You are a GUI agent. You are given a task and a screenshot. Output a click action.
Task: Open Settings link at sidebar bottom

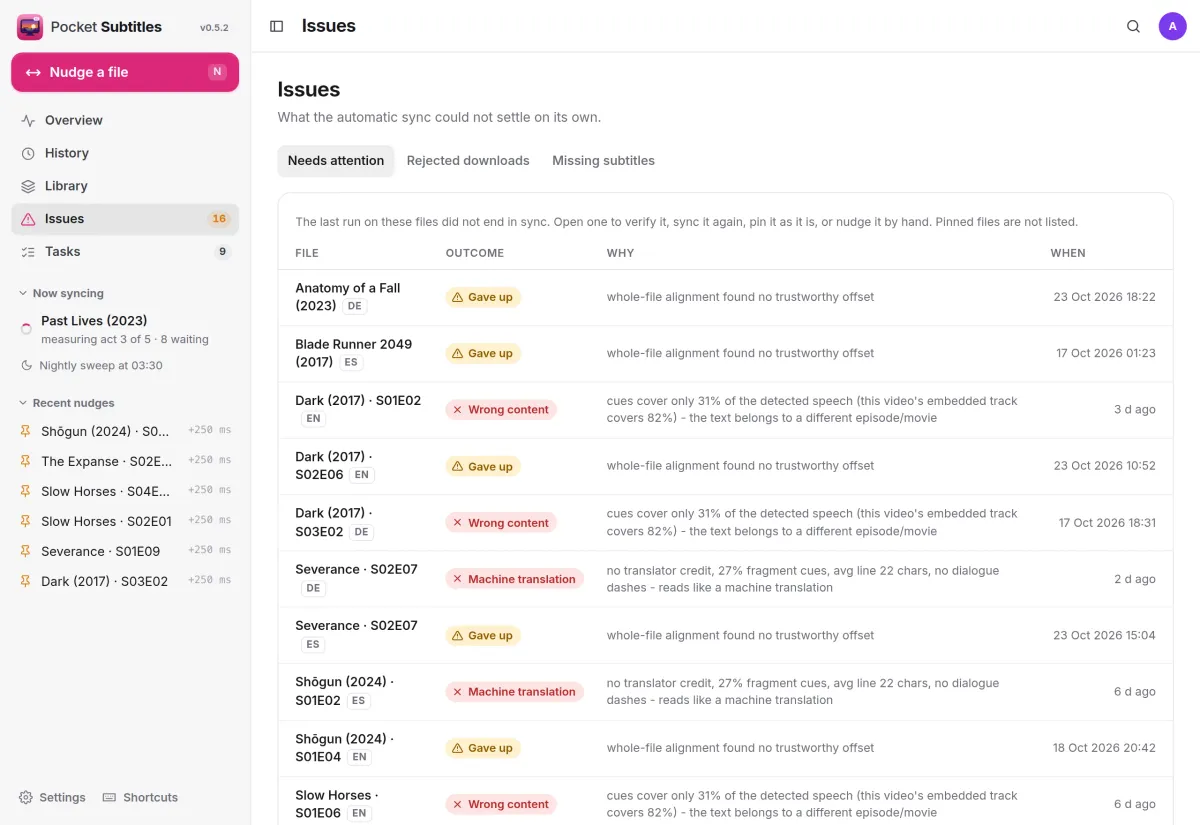click(x=52, y=797)
